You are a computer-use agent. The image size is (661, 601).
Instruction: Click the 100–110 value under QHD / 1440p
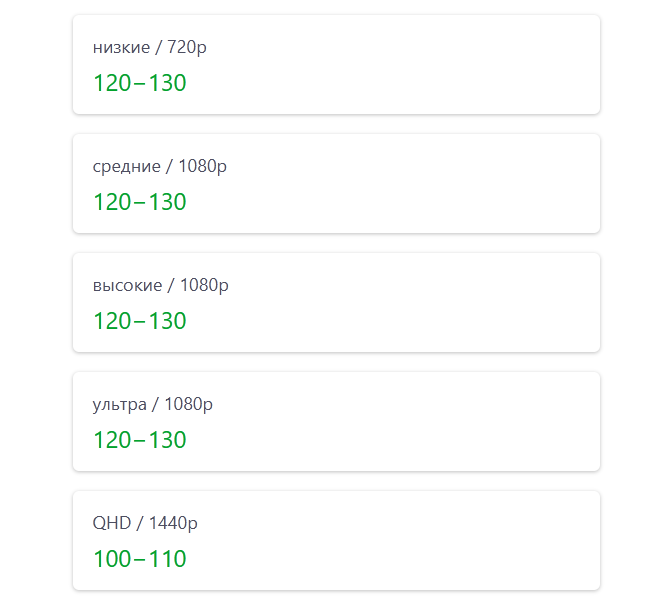coord(140,559)
